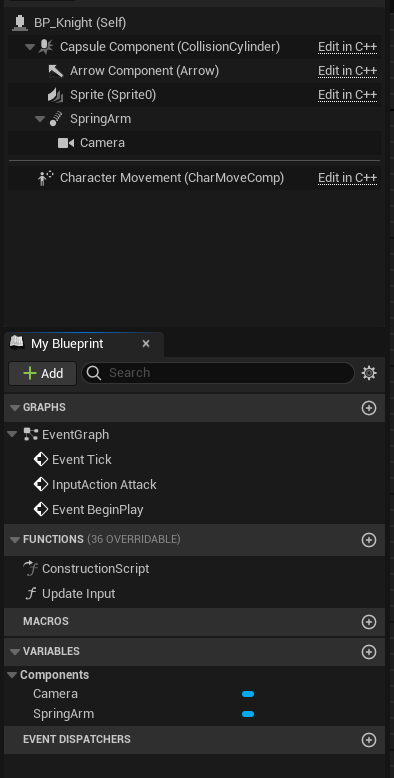Toggle SpringArm variable type pill

[x=248, y=714]
